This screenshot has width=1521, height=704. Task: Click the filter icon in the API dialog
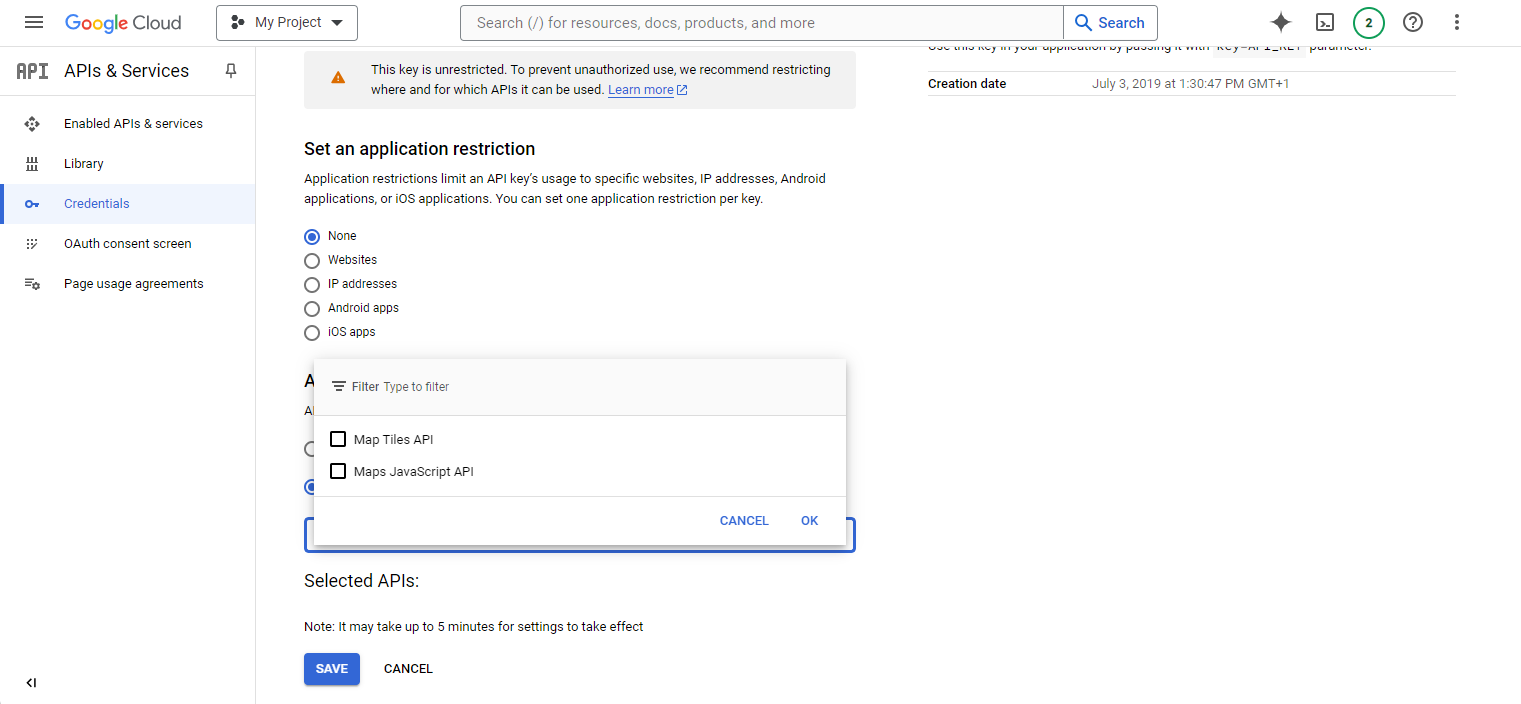339,385
